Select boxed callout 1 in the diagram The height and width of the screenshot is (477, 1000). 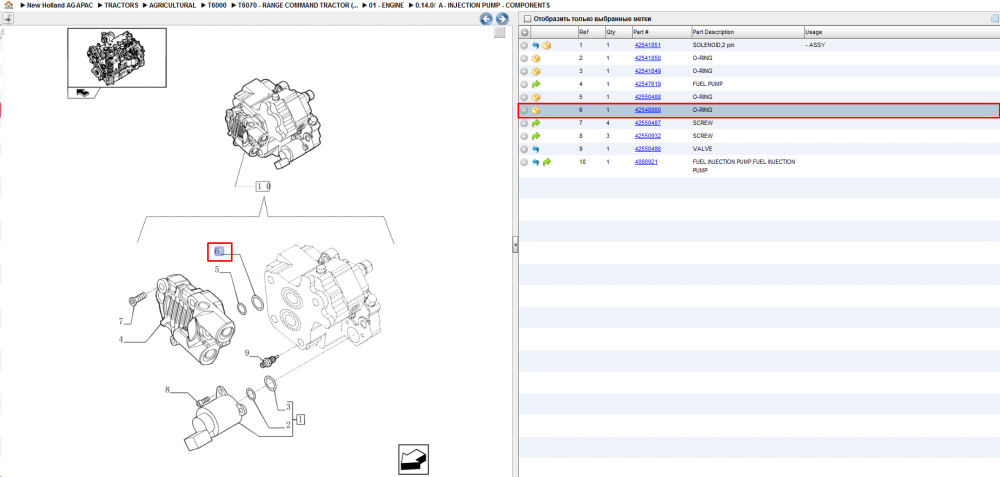[x=300, y=420]
